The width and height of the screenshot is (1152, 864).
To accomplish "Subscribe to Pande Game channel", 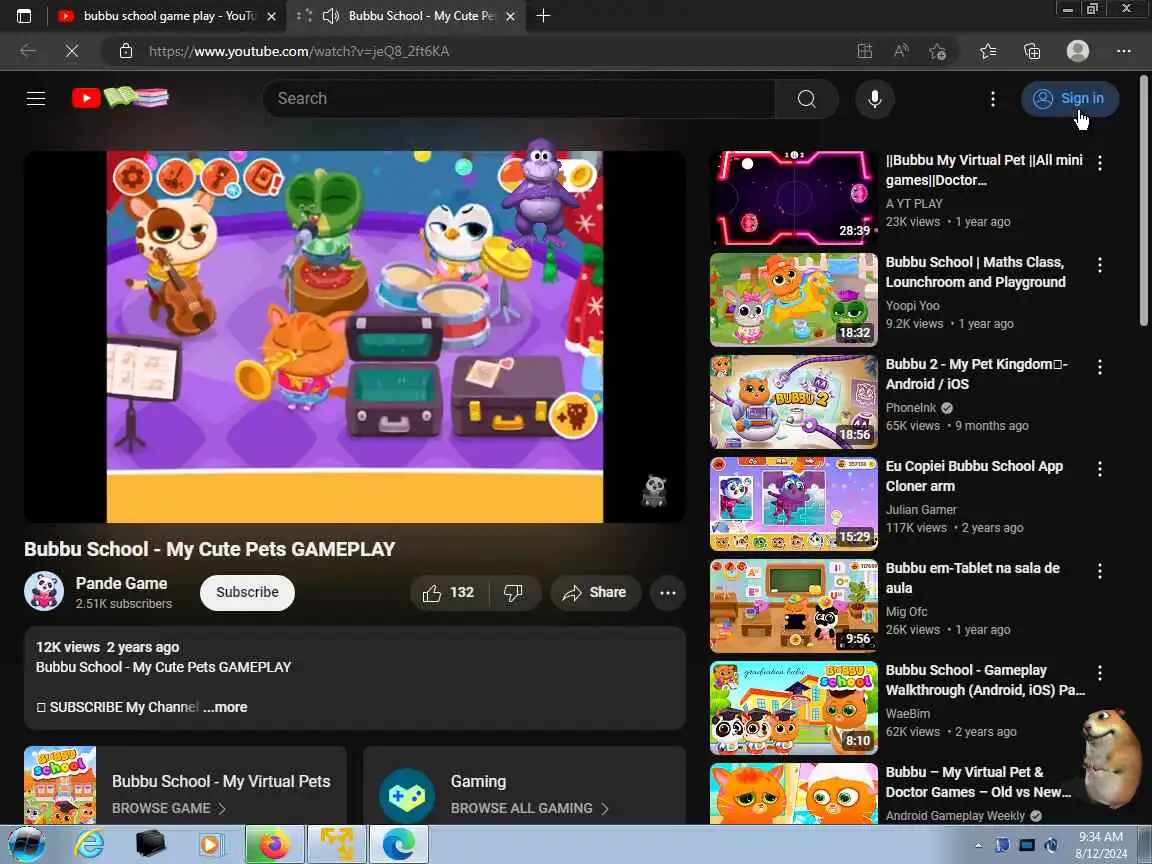I will click(x=248, y=593).
